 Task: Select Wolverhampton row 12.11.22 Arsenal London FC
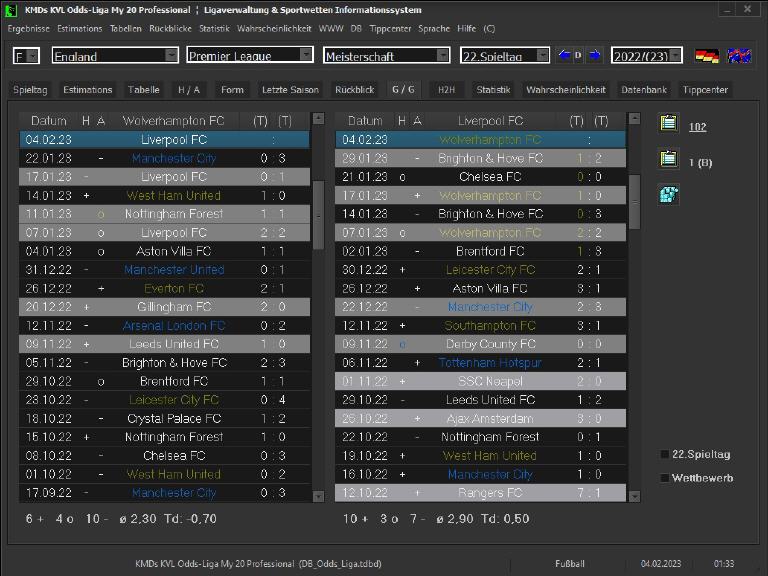pyautogui.click(x=165, y=325)
